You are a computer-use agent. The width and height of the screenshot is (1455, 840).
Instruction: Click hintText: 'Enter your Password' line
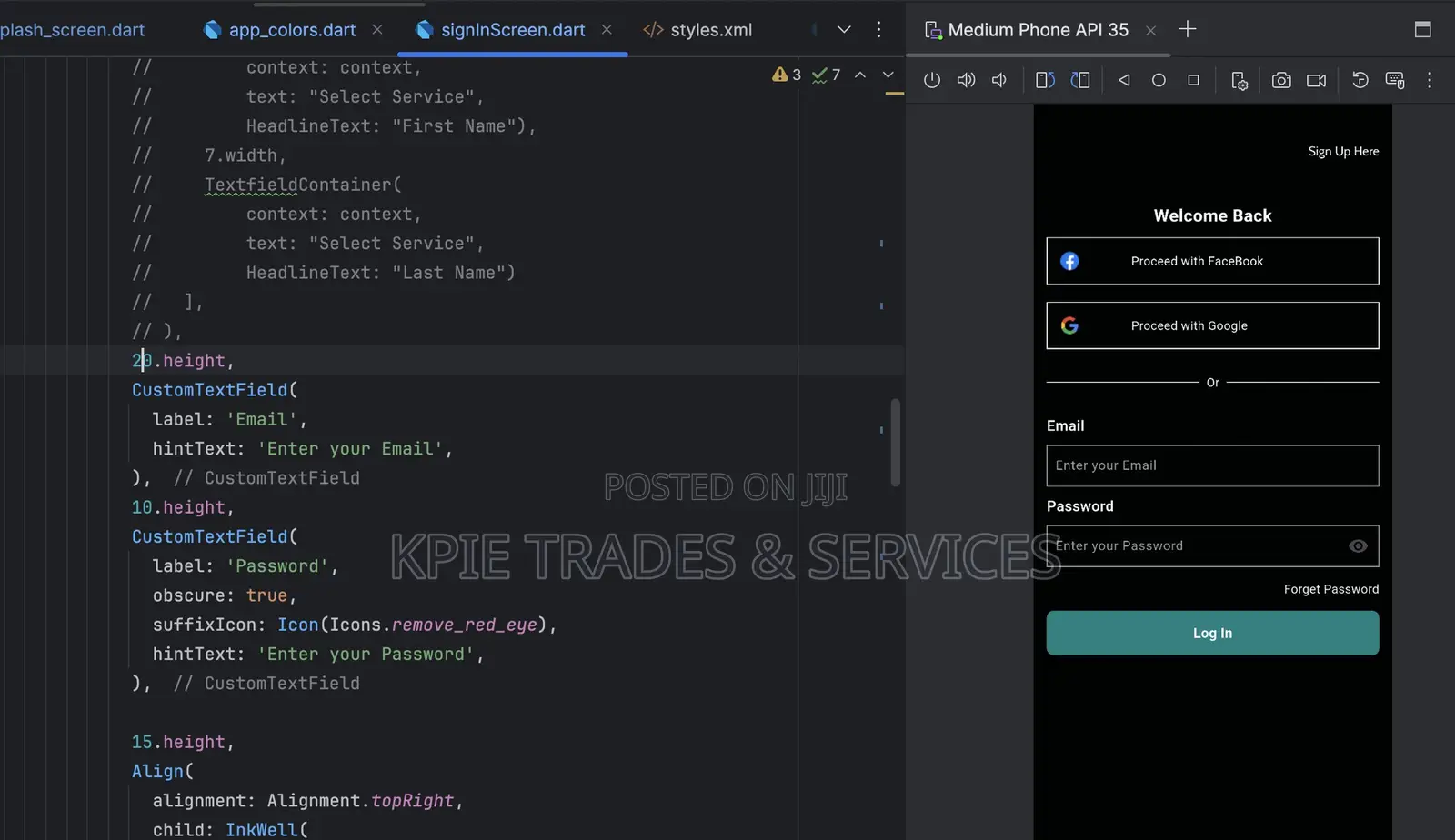pos(317,654)
